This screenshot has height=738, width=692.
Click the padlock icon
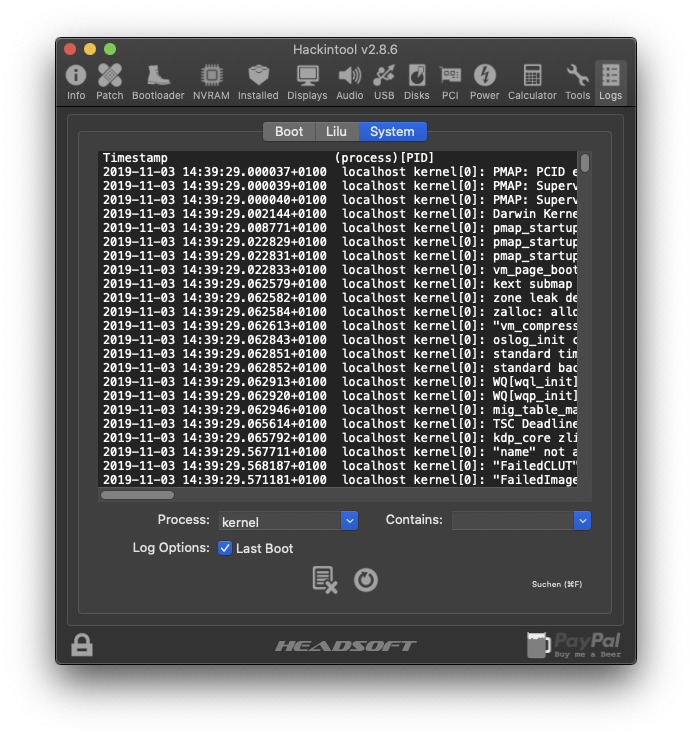(82, 645)
